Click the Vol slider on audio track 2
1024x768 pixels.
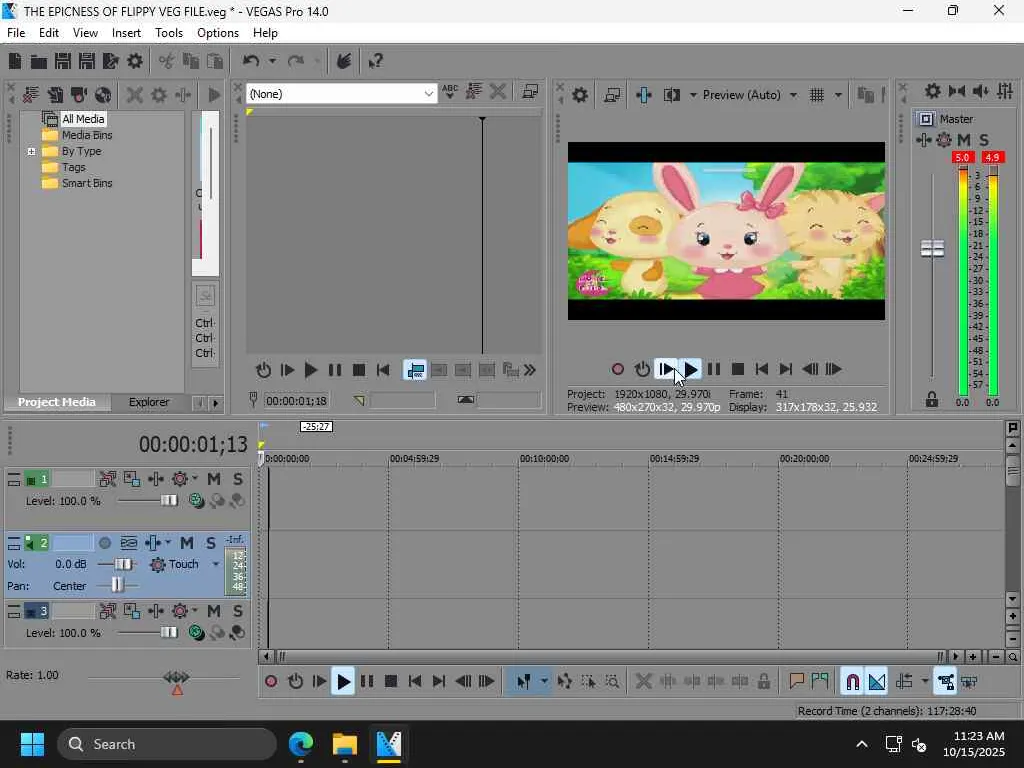[124, 565]
